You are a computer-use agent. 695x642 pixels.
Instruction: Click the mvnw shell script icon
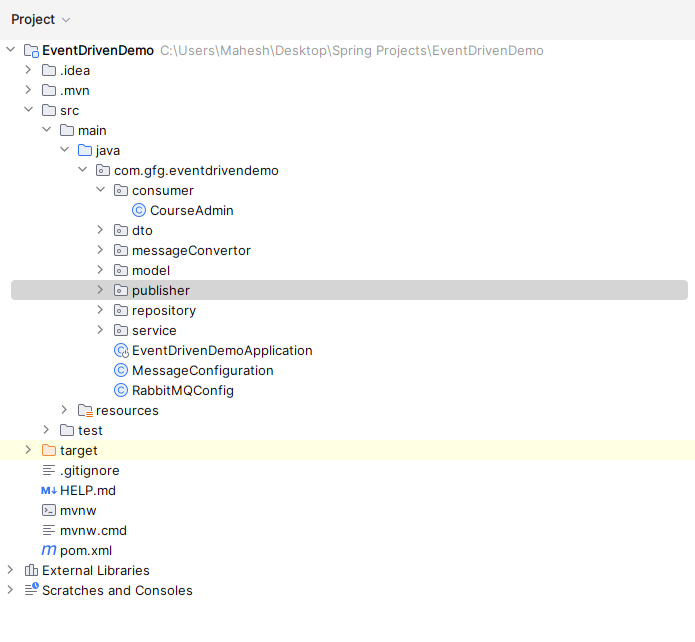coord(49,510)
